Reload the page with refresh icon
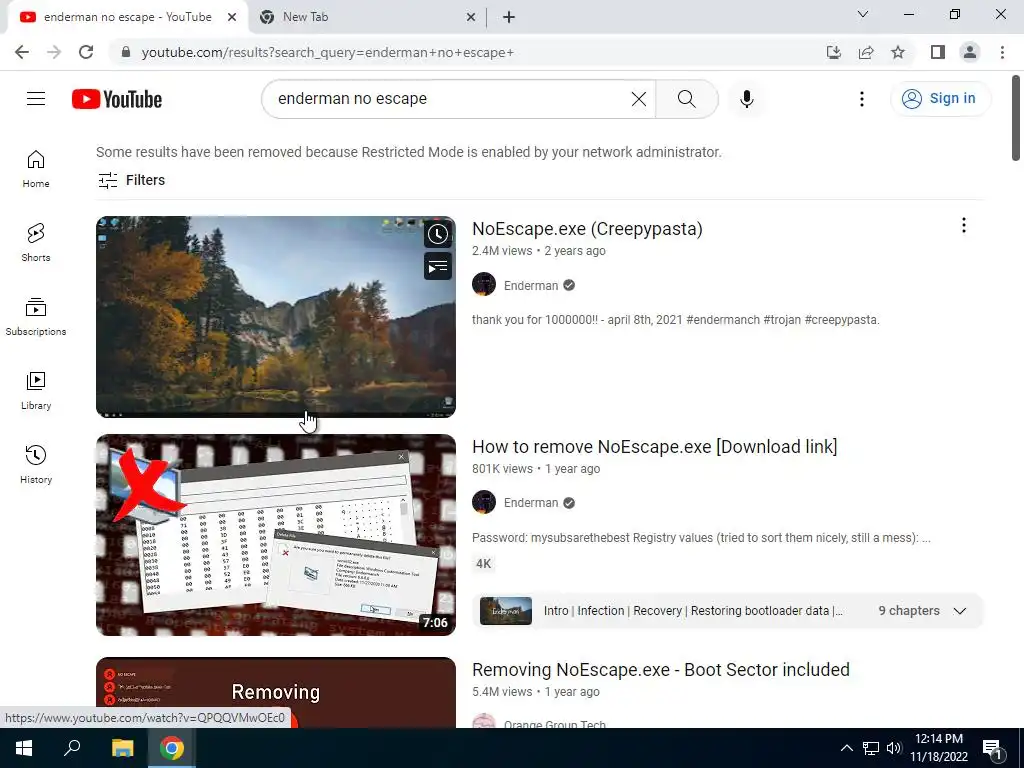 (86, 52)
